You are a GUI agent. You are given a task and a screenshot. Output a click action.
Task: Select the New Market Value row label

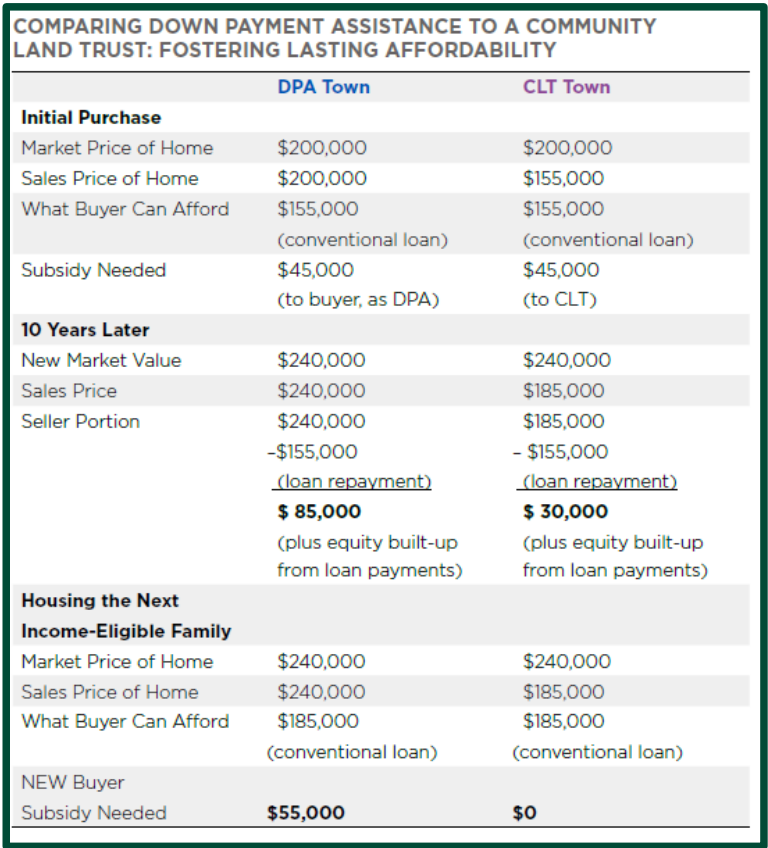[x=101, y=360]
